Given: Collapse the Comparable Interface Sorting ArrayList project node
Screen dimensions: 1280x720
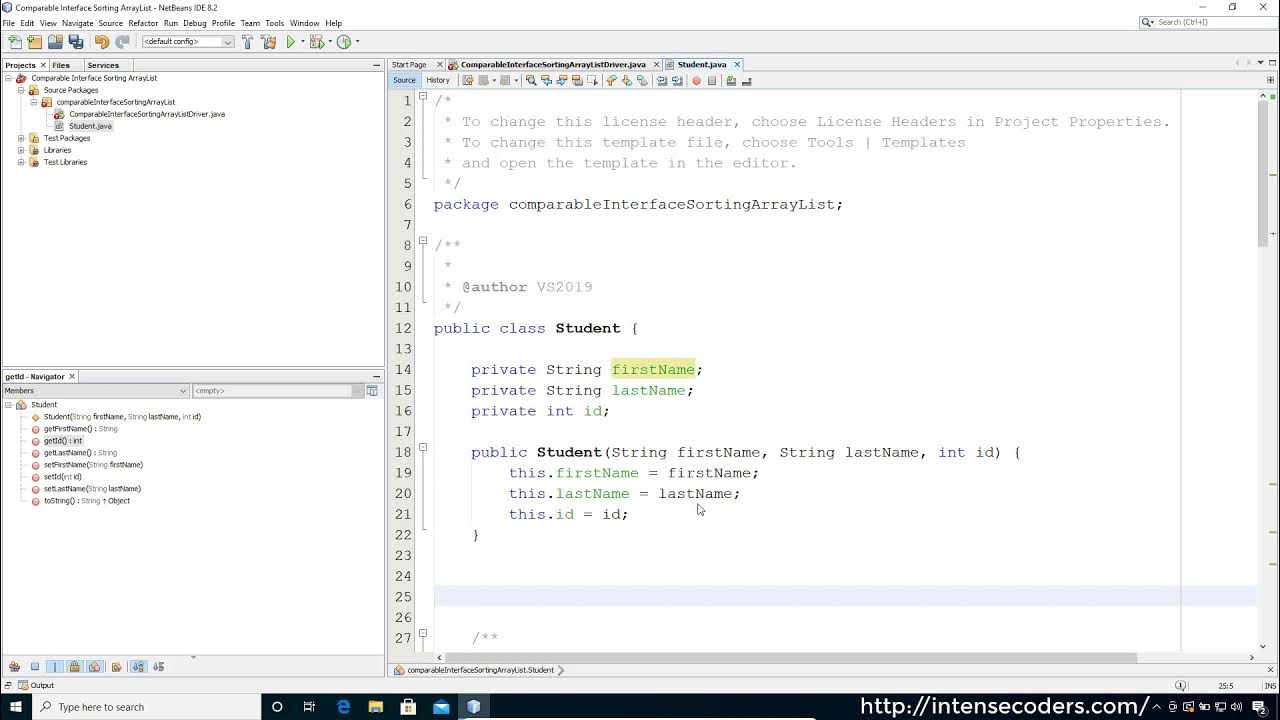Looking at the screenshot, I should (9, 78).
